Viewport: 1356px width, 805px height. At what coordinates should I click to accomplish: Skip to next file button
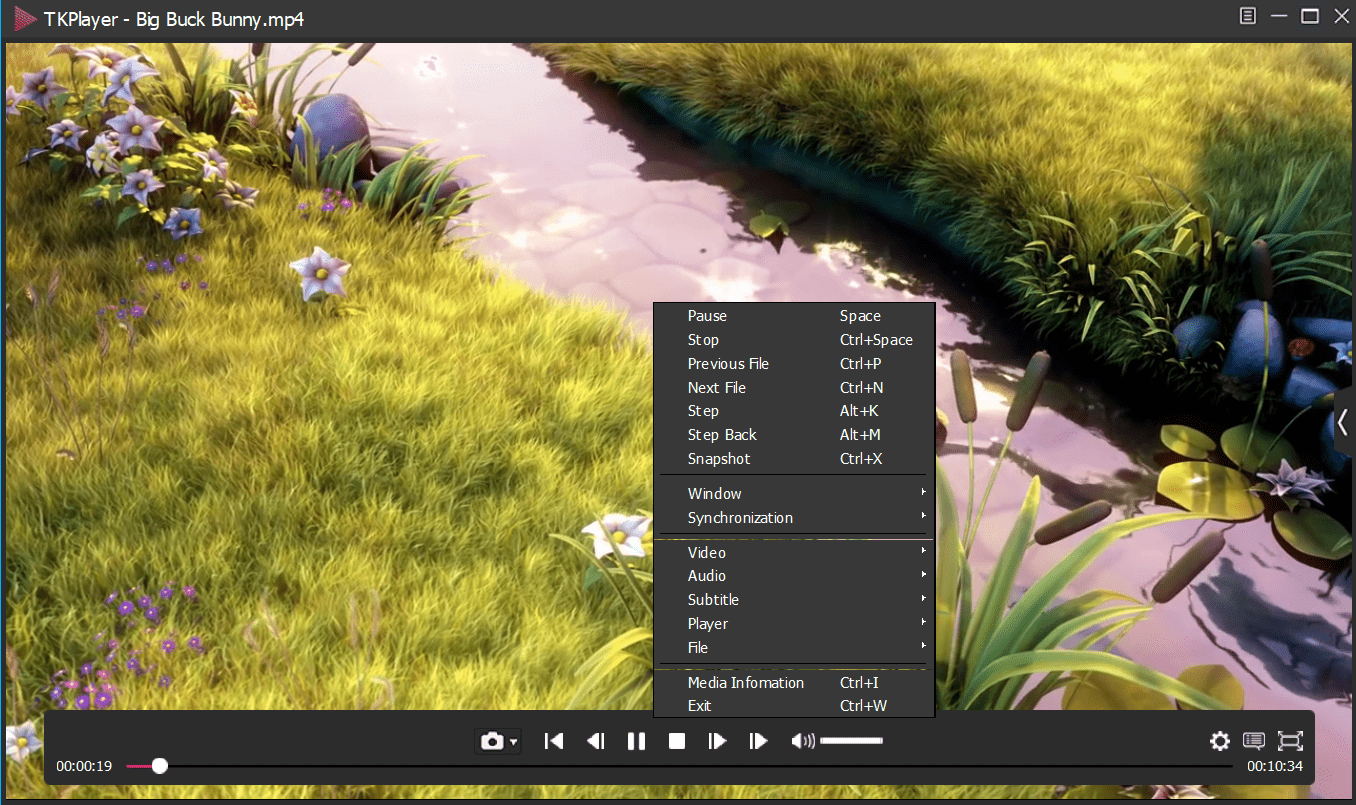point(758,741)
